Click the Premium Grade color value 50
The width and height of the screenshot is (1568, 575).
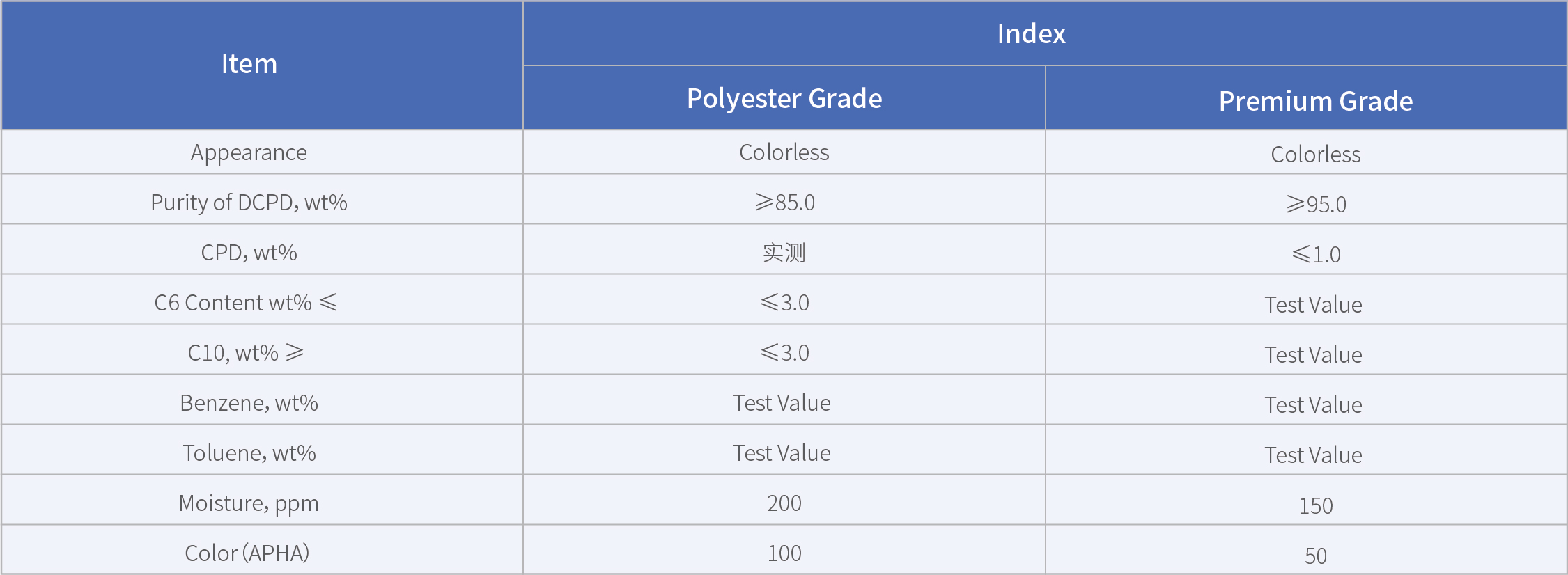(x=1315, y=556)
